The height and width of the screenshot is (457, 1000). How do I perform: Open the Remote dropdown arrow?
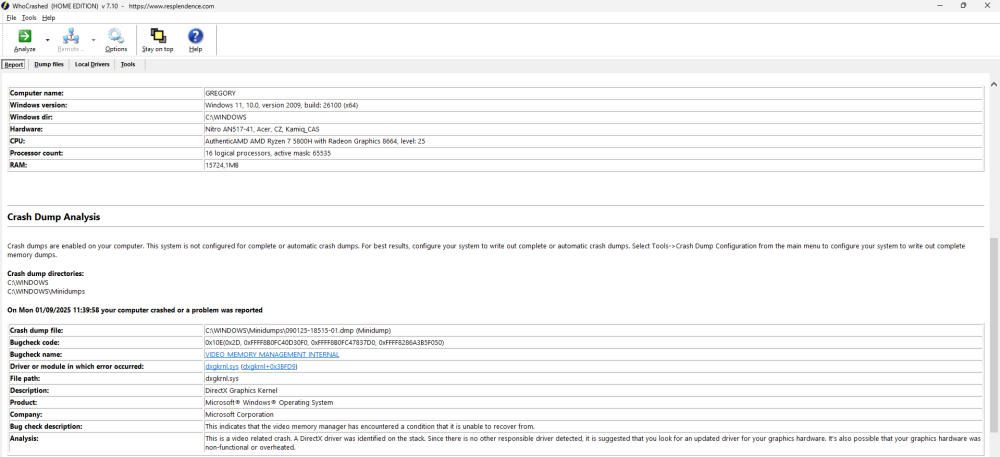[94, 40]
